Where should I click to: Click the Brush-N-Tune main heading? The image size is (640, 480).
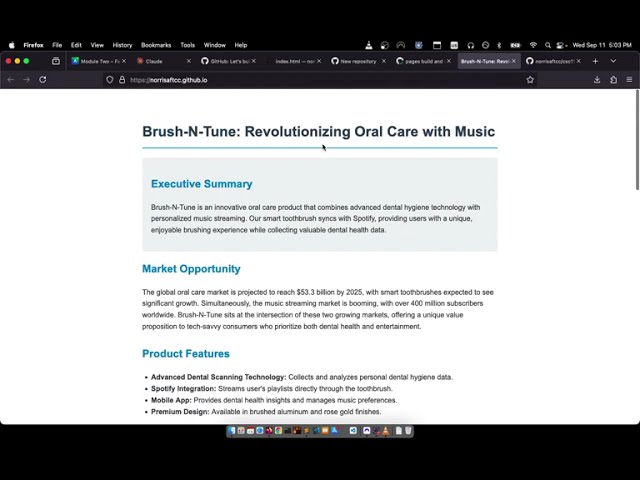point(318,131)
